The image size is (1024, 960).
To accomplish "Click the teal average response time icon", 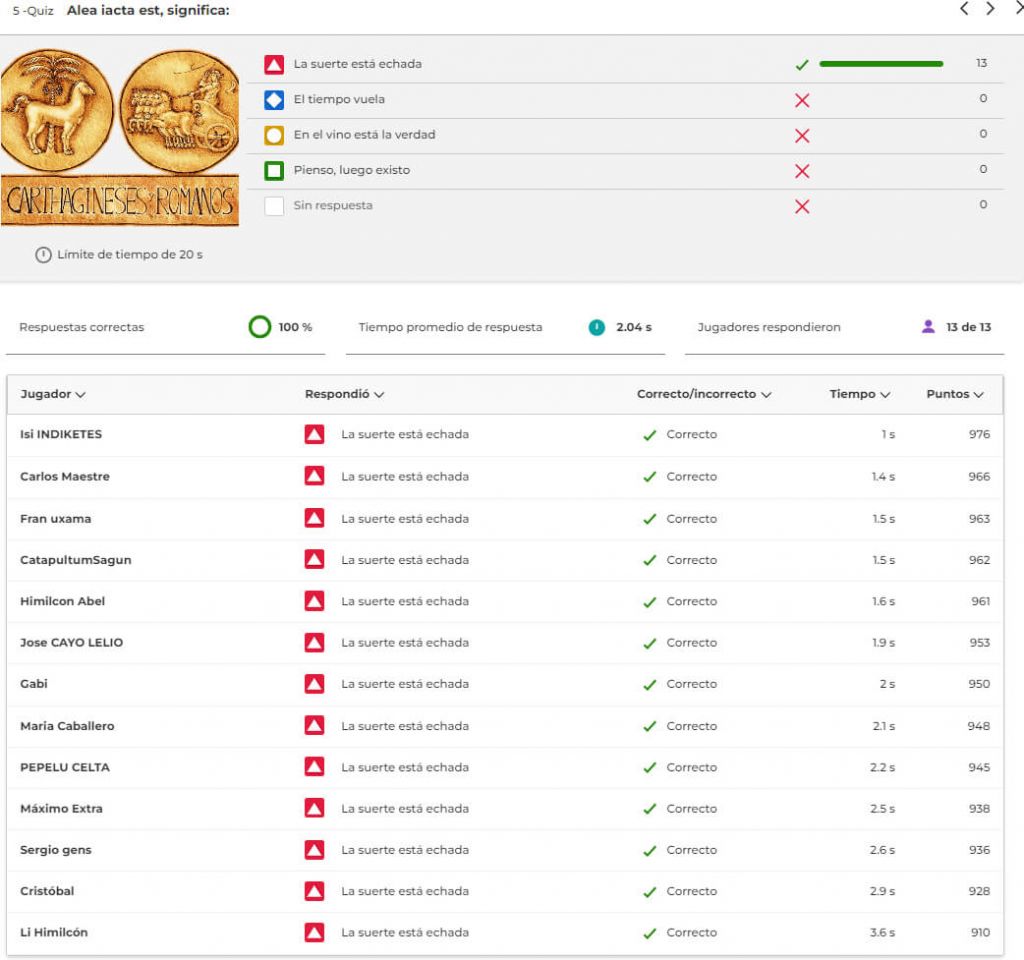I will click(x=597, y=327).
